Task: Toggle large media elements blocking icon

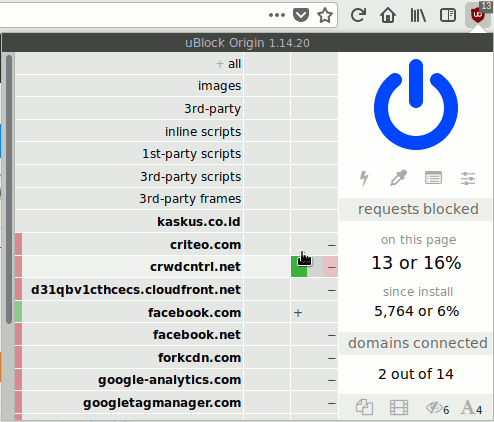Action: pyautogui.click(x=399, y=407)
